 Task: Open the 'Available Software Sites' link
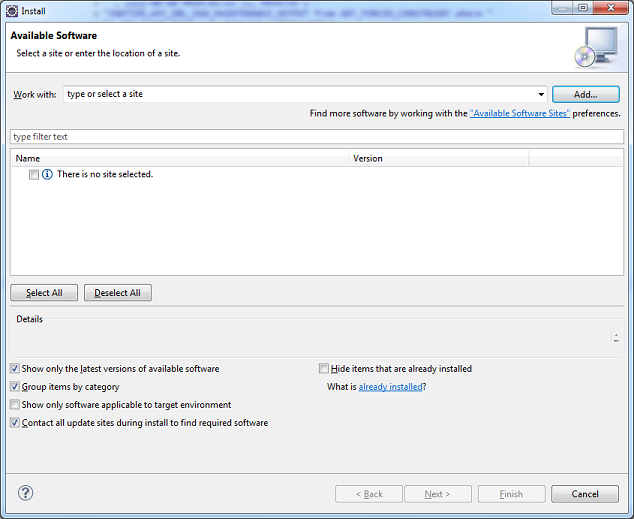tap(520, 114)
